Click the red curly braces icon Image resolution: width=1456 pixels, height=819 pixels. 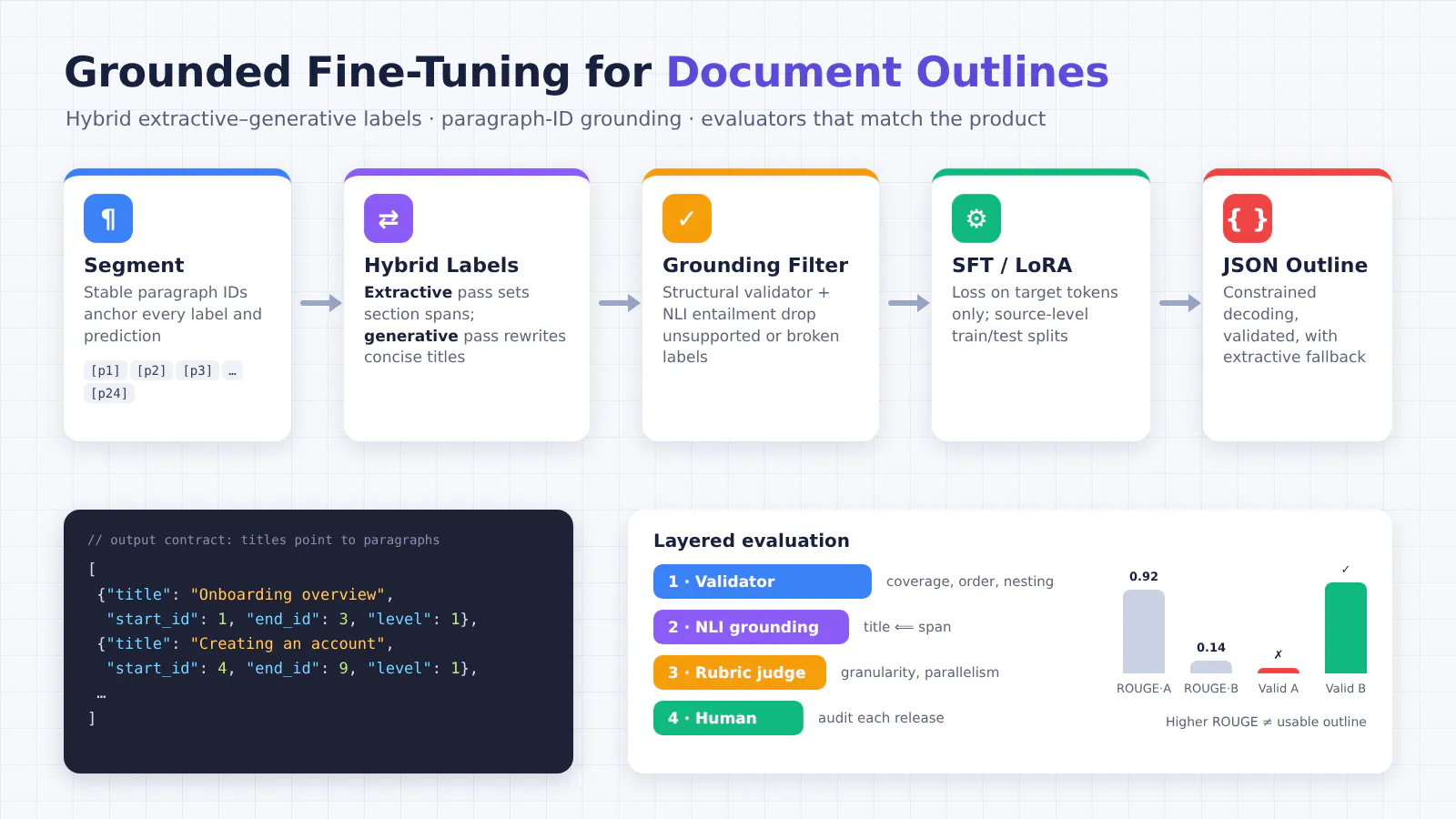1248,218
